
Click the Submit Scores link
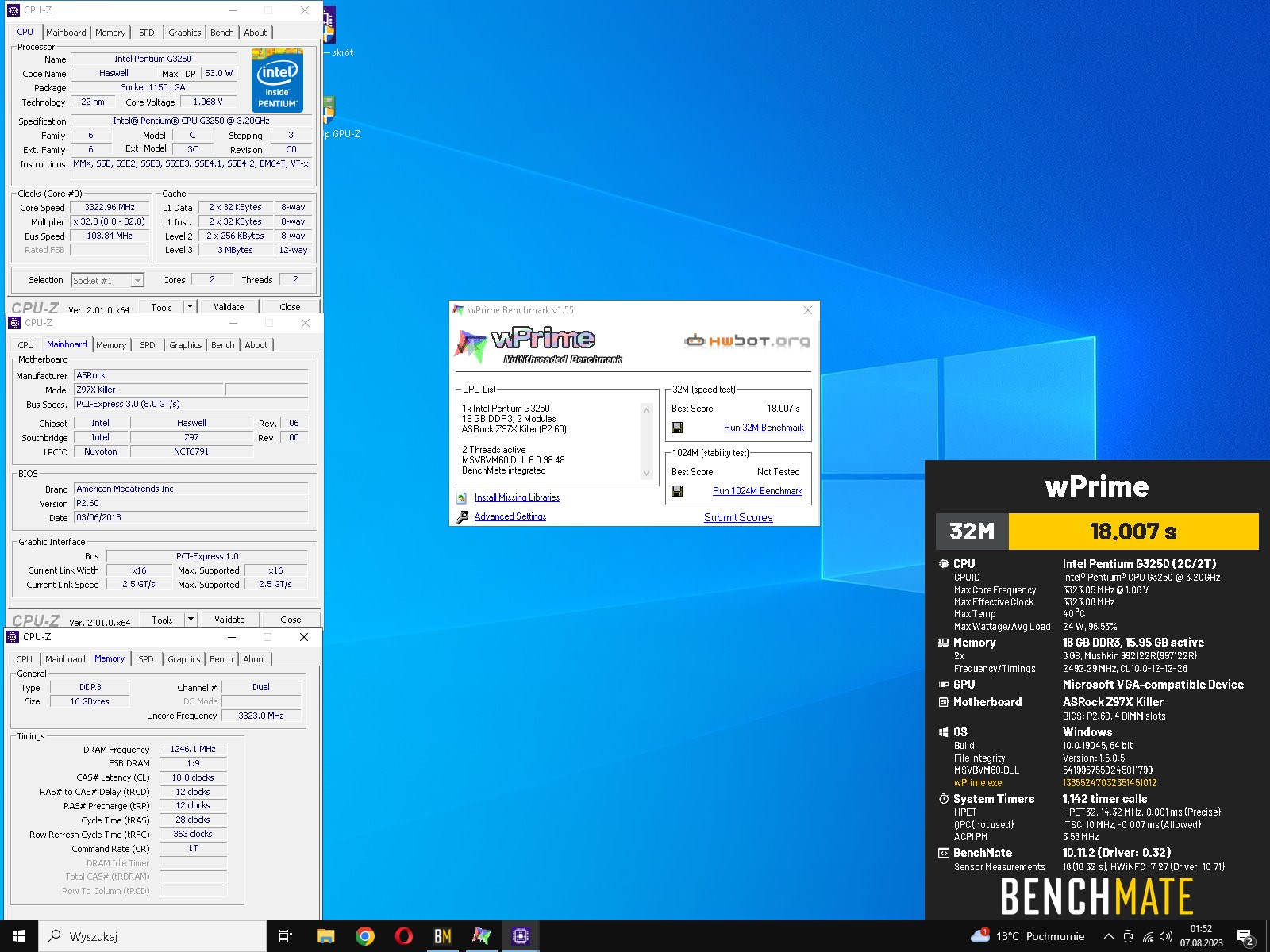(738, 517)
